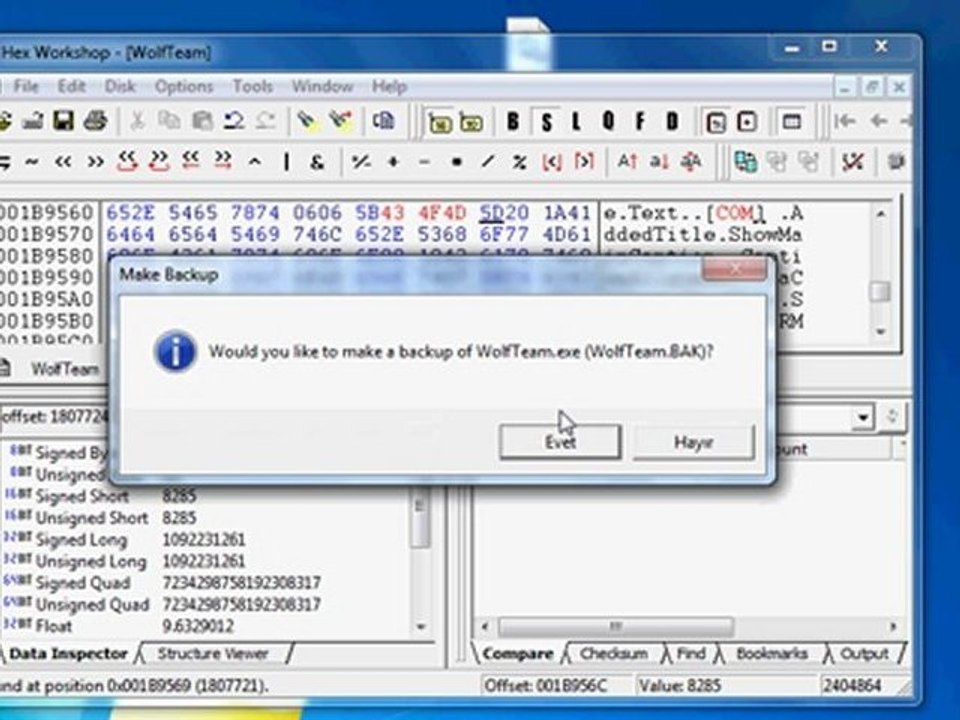Click the add plus operation icon

(x=393, y=162)
